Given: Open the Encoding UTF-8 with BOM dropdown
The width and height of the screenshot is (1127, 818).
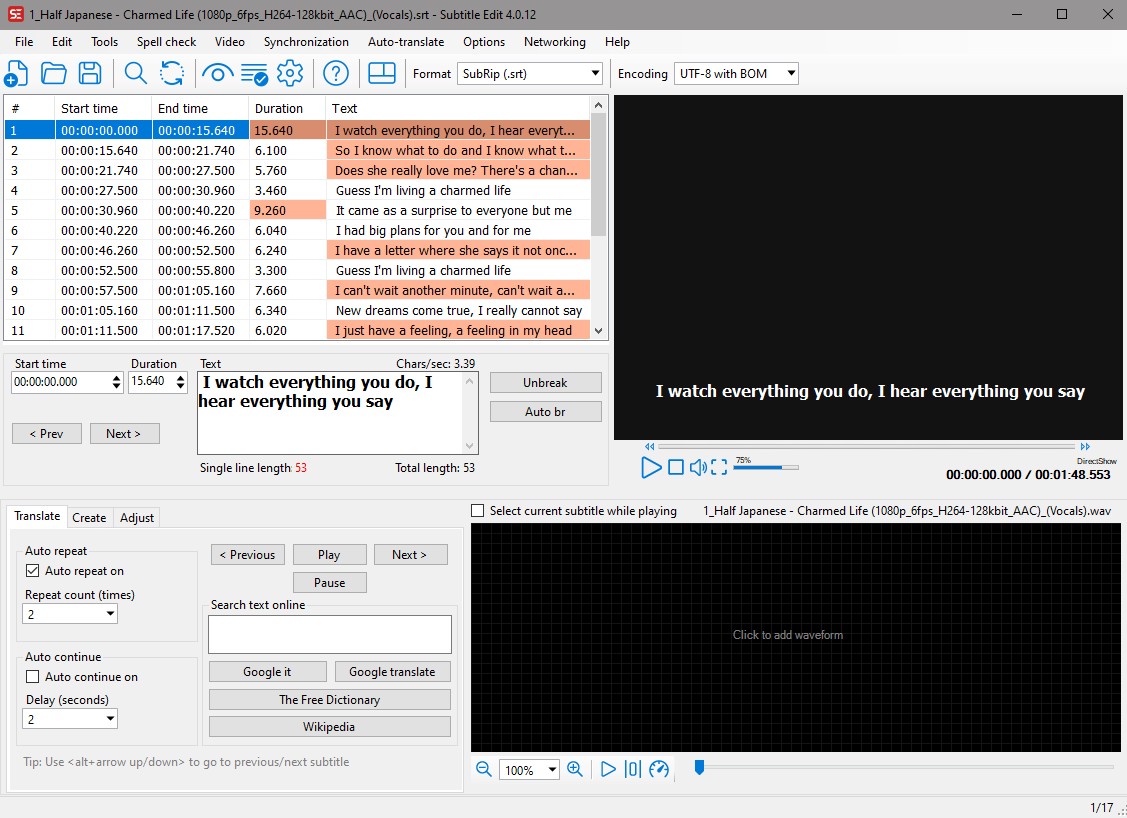Looking at the screenshot, I should (x=736, y=73).
